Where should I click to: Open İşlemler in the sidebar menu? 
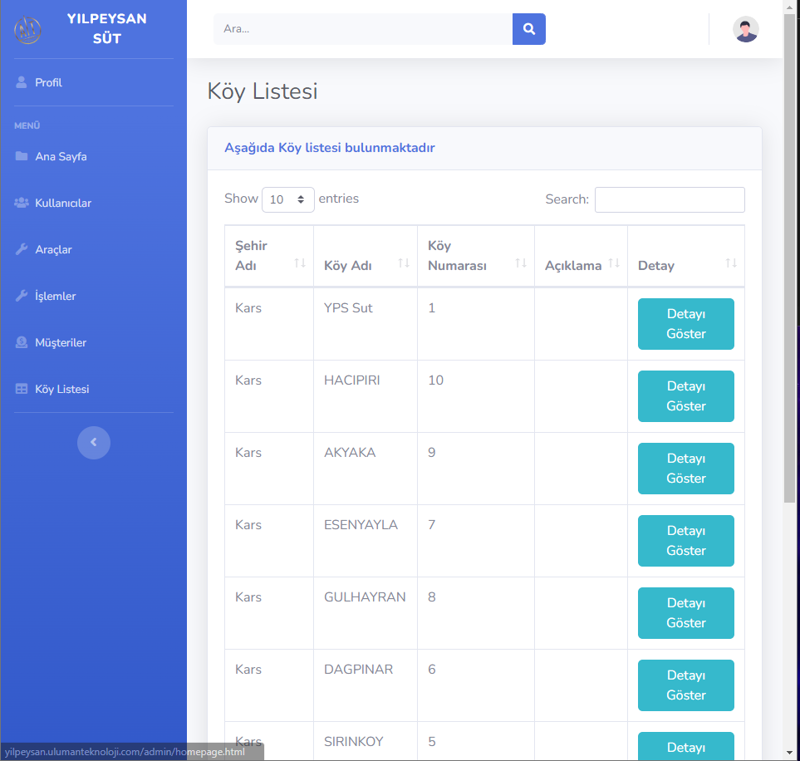click(55, 296)
